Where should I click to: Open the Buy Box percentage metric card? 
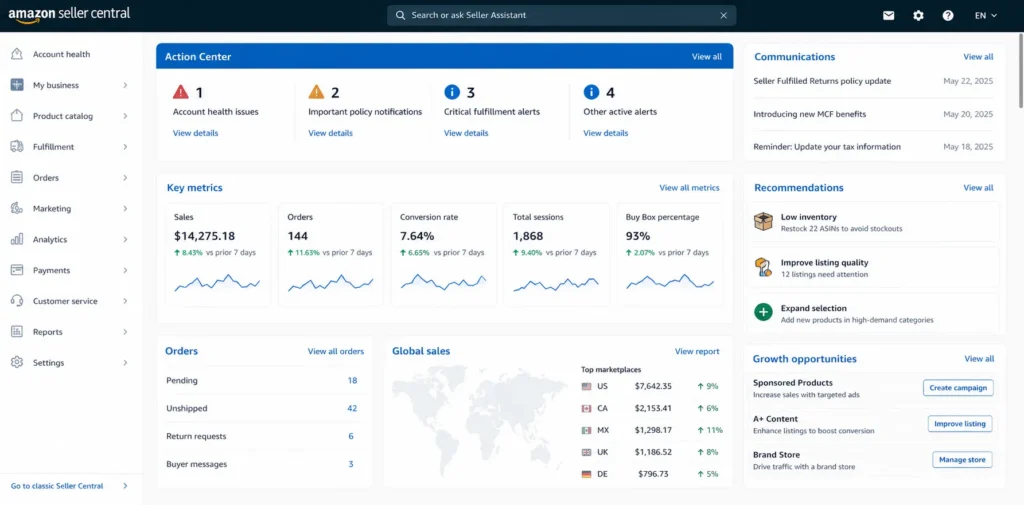[669, 255]
